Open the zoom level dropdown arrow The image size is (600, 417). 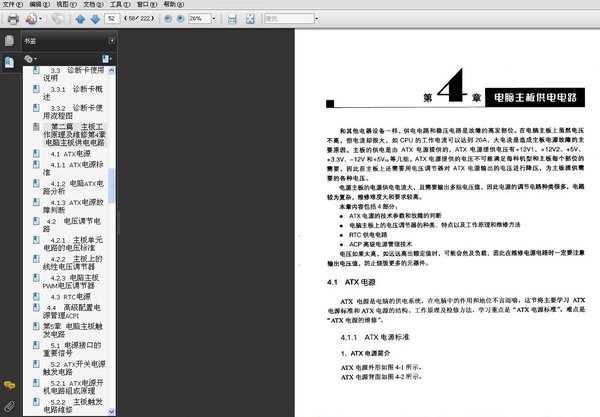[x=214, y=18]
